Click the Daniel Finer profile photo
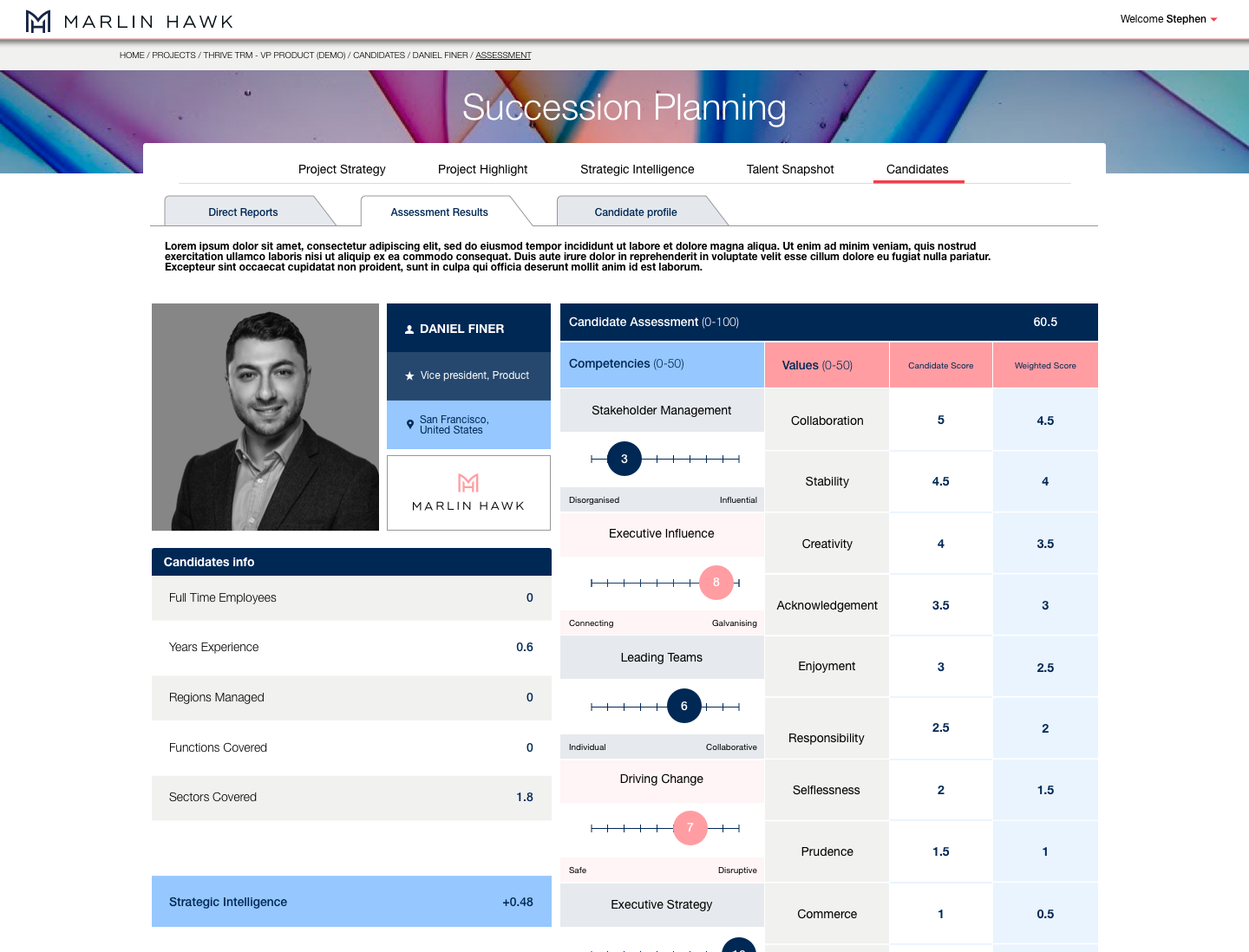The image size is (1249, 952). (265, 417)
